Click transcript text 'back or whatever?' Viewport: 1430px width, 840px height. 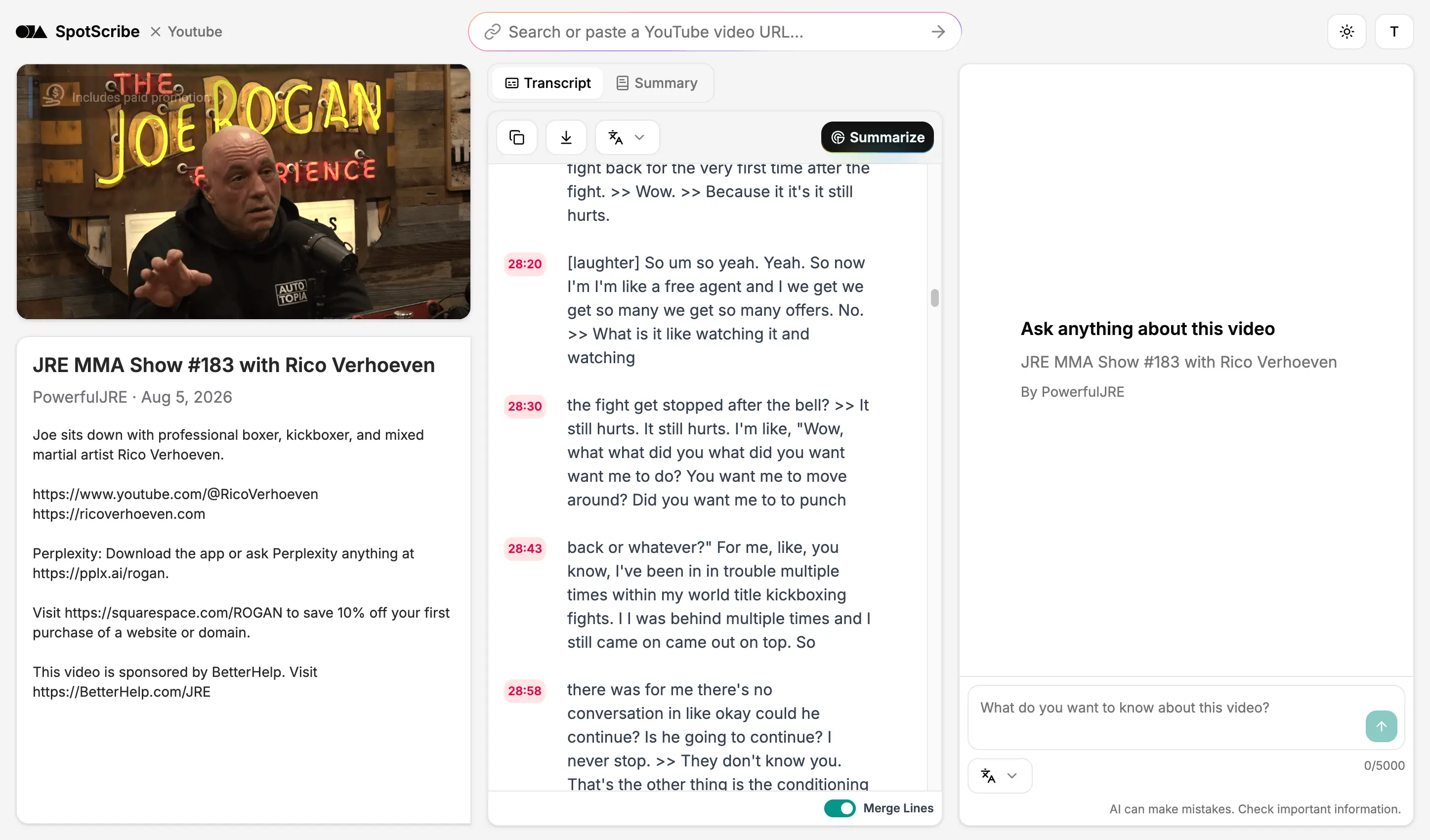[639, 547]
